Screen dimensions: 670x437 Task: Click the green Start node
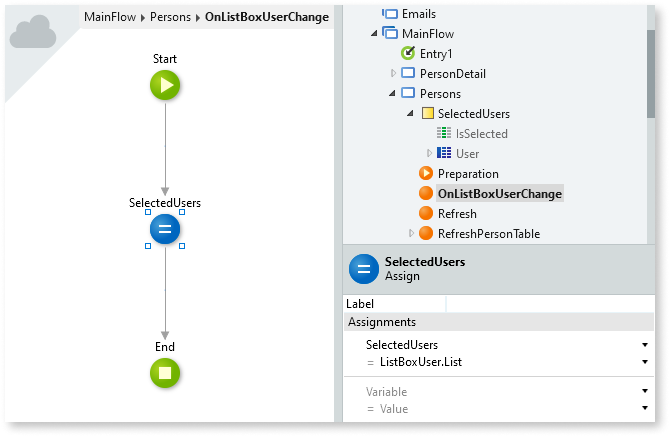(x=165, y=86)
